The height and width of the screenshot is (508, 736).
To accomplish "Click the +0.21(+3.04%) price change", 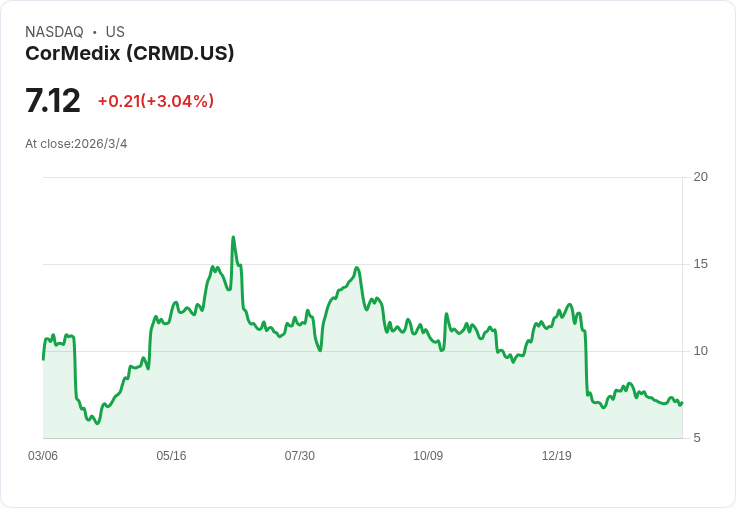I will click(156, 101).
